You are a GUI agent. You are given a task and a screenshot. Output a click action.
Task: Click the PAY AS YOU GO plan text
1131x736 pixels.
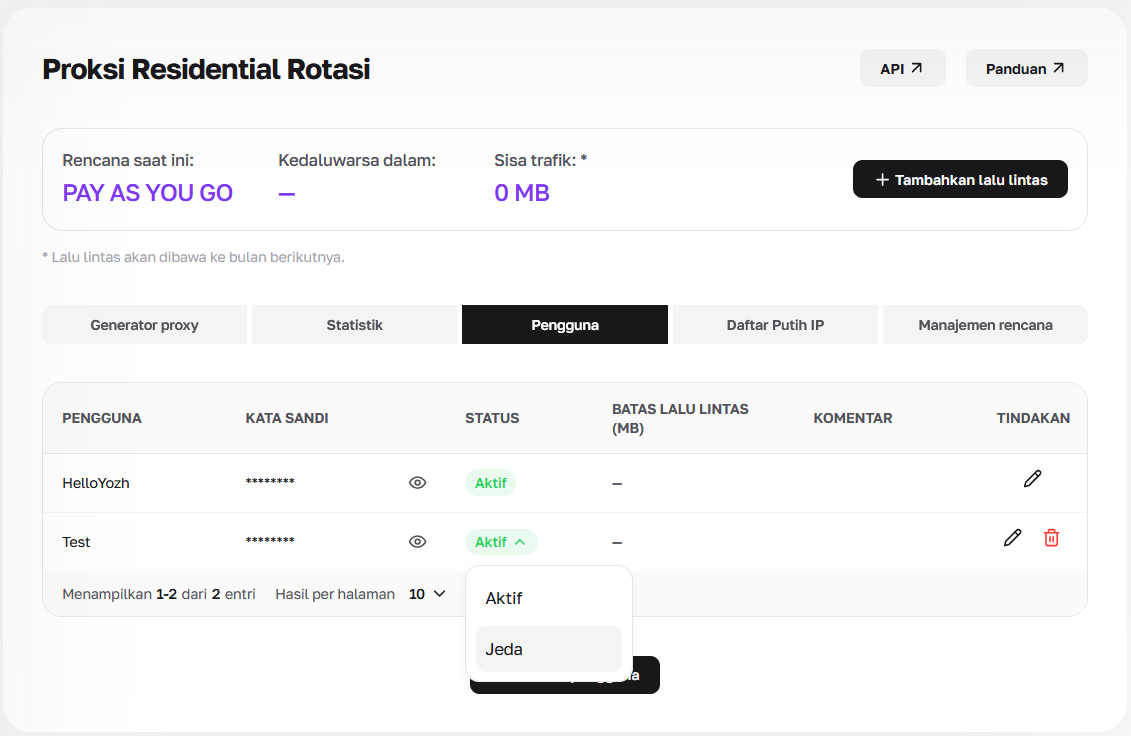pos(148,193)
